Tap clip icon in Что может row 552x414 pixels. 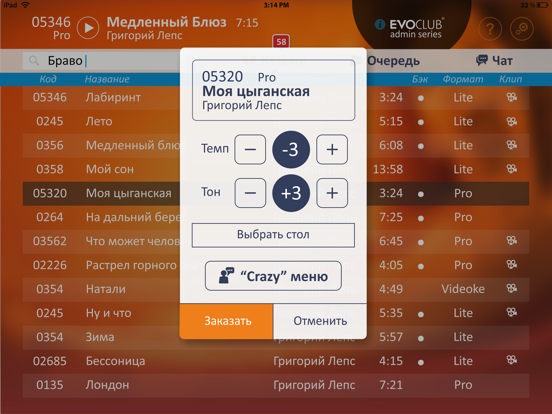click(511, 240)
